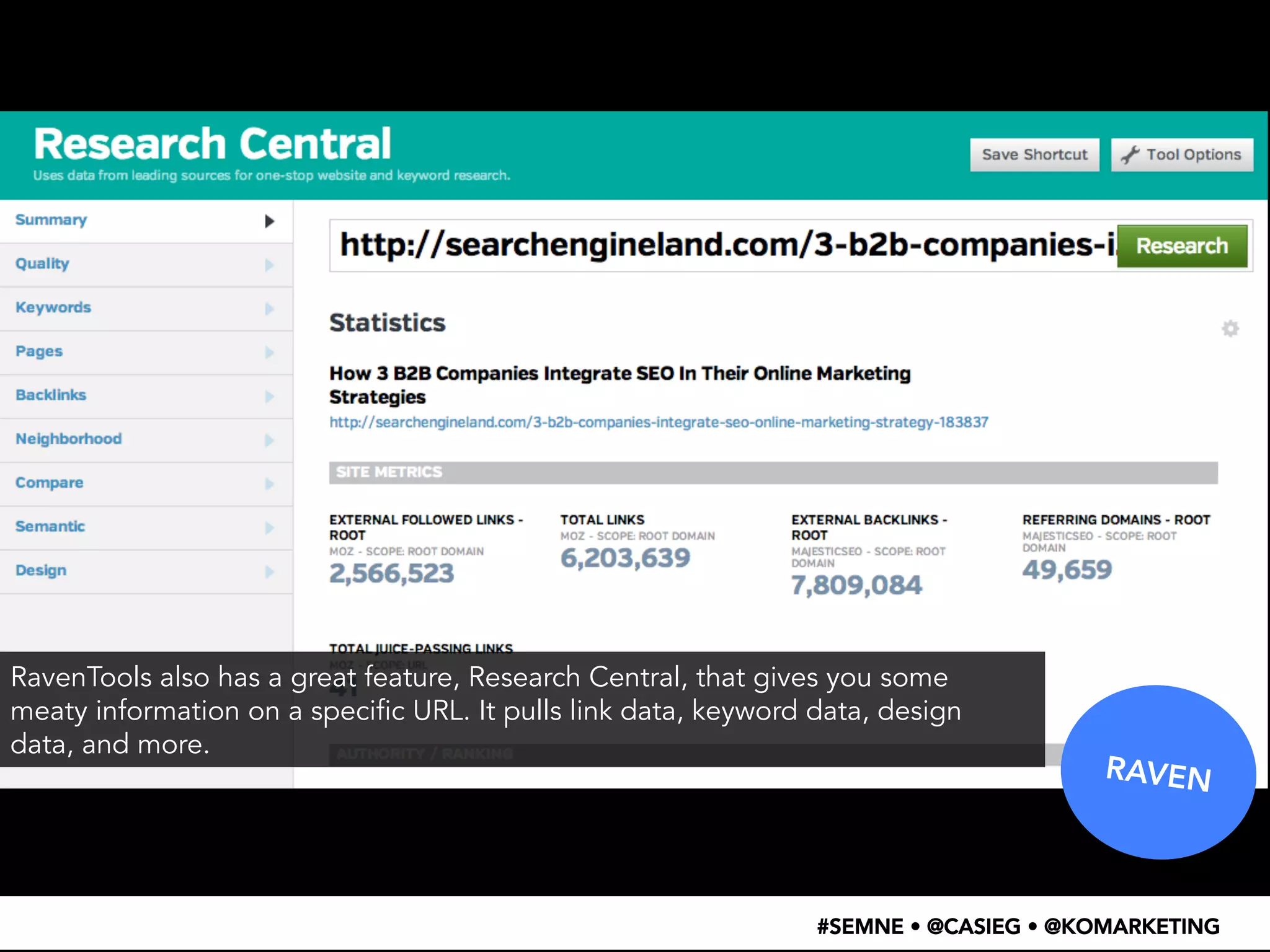Expand the arrow next to Semantic
Image resolution: width=1270 pixels, height=952 pixels.
pos(269,528)
